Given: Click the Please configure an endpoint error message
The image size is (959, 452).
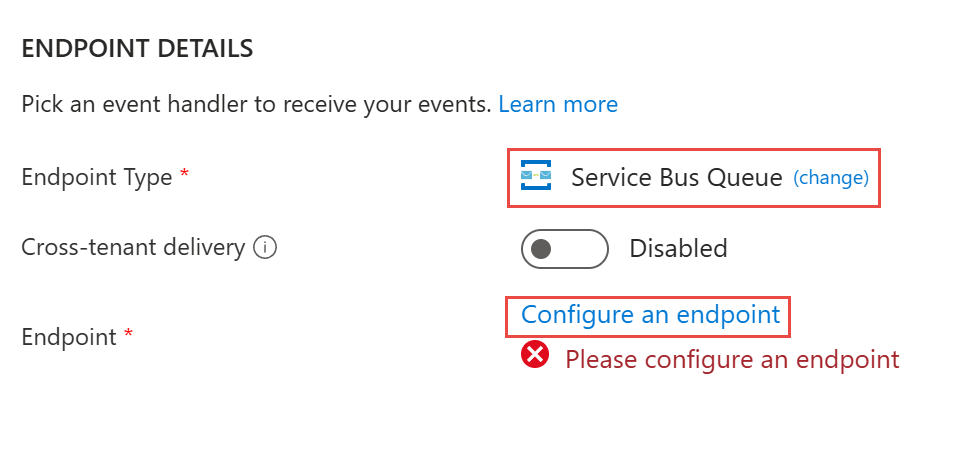Looking at the screenshot, I should point(732,359).
